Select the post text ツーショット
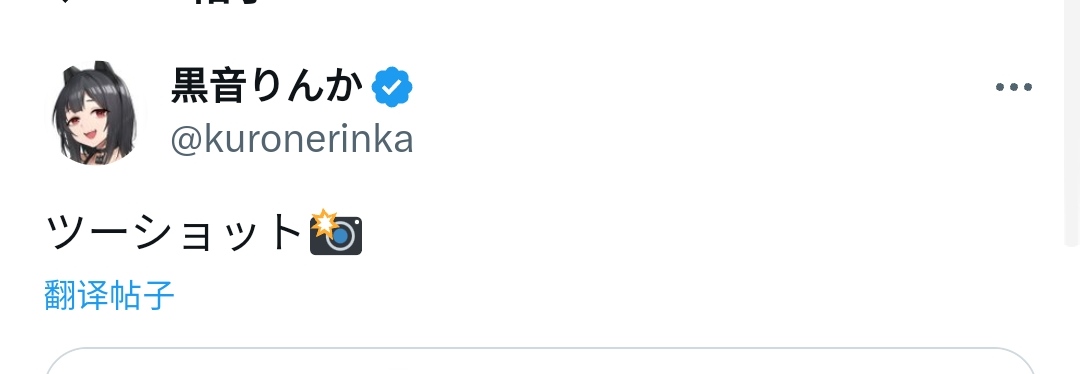 174,233
